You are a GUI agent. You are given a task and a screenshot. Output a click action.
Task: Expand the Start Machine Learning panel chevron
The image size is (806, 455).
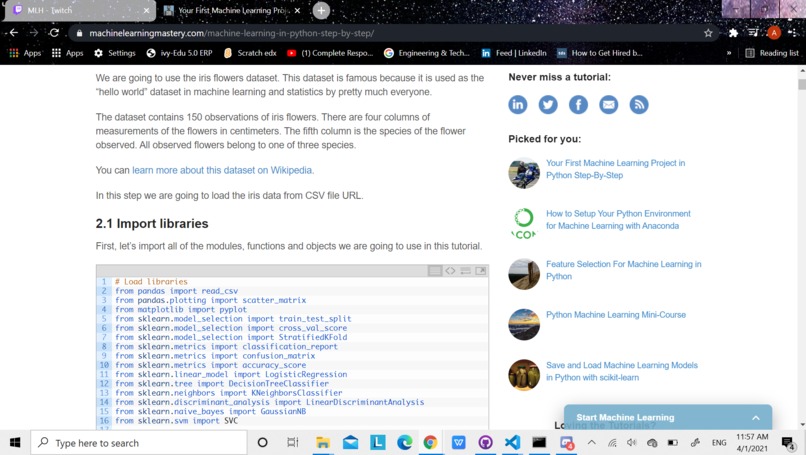tap(756, 417)
